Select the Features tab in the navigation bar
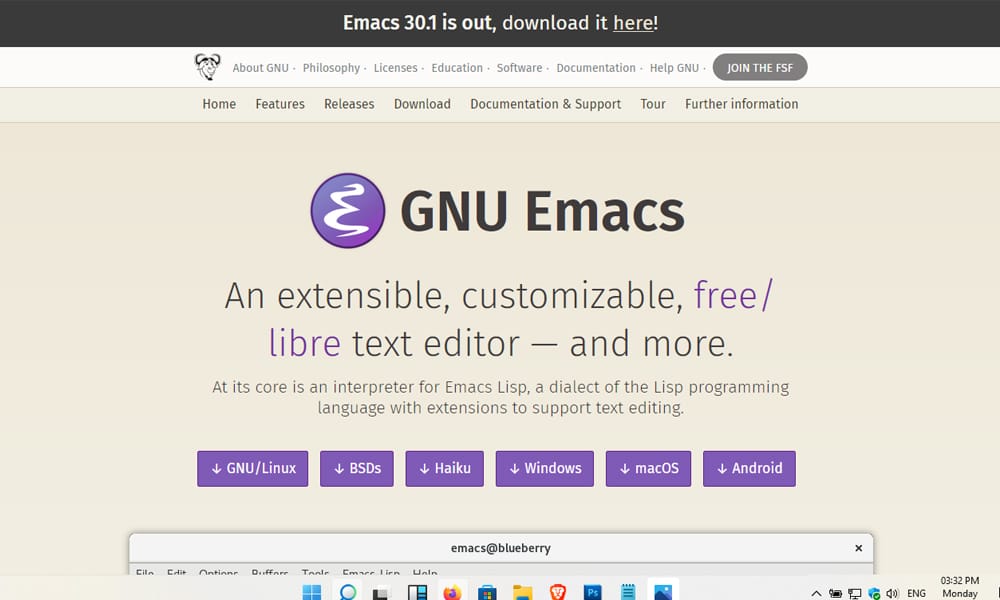This screenshot has width=1000, height=600. click(280, 104)
